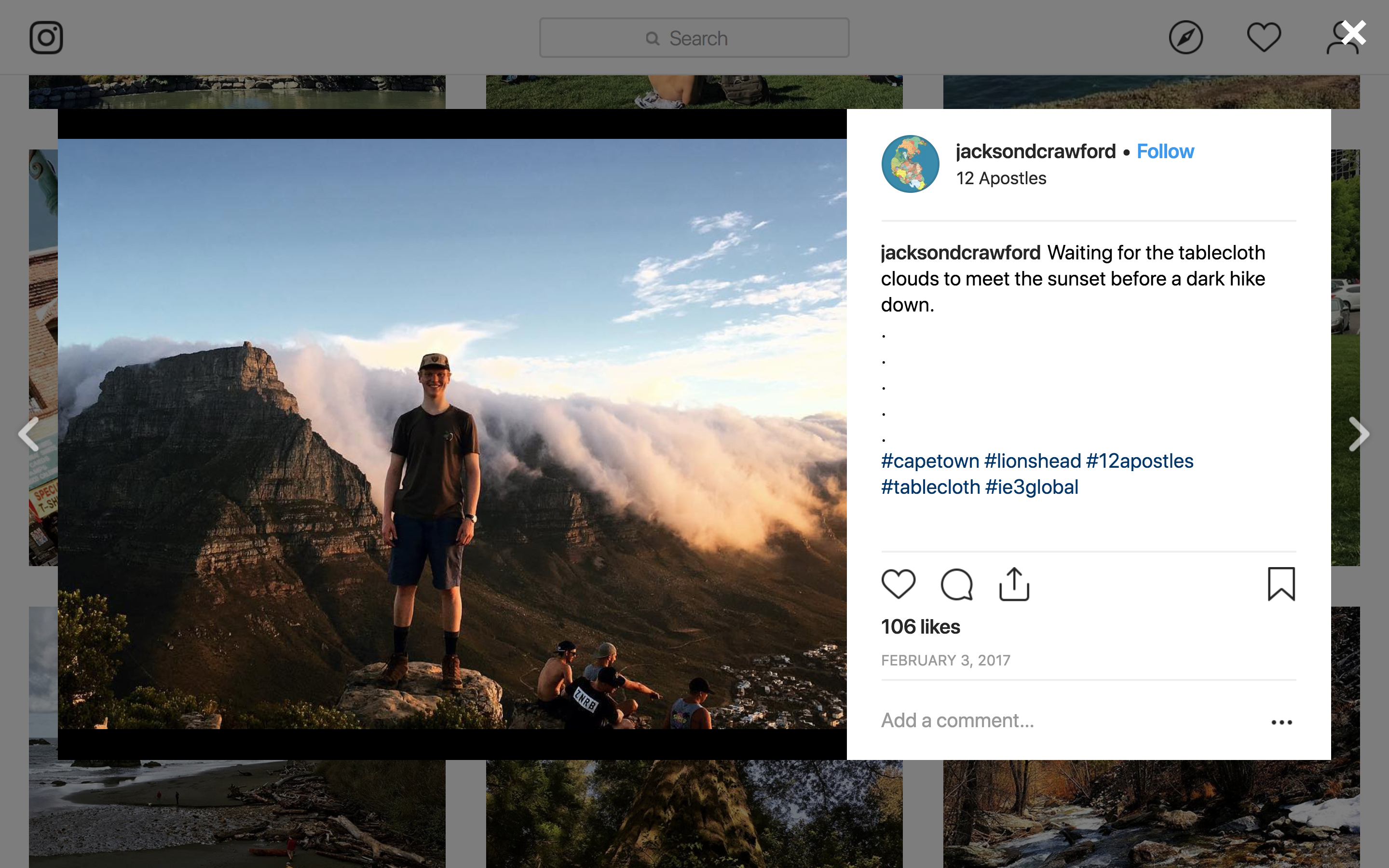This screenshot has height=868, width=1389.
Task: Open the #capetown hashtag
Action: (x=930, y=461)
